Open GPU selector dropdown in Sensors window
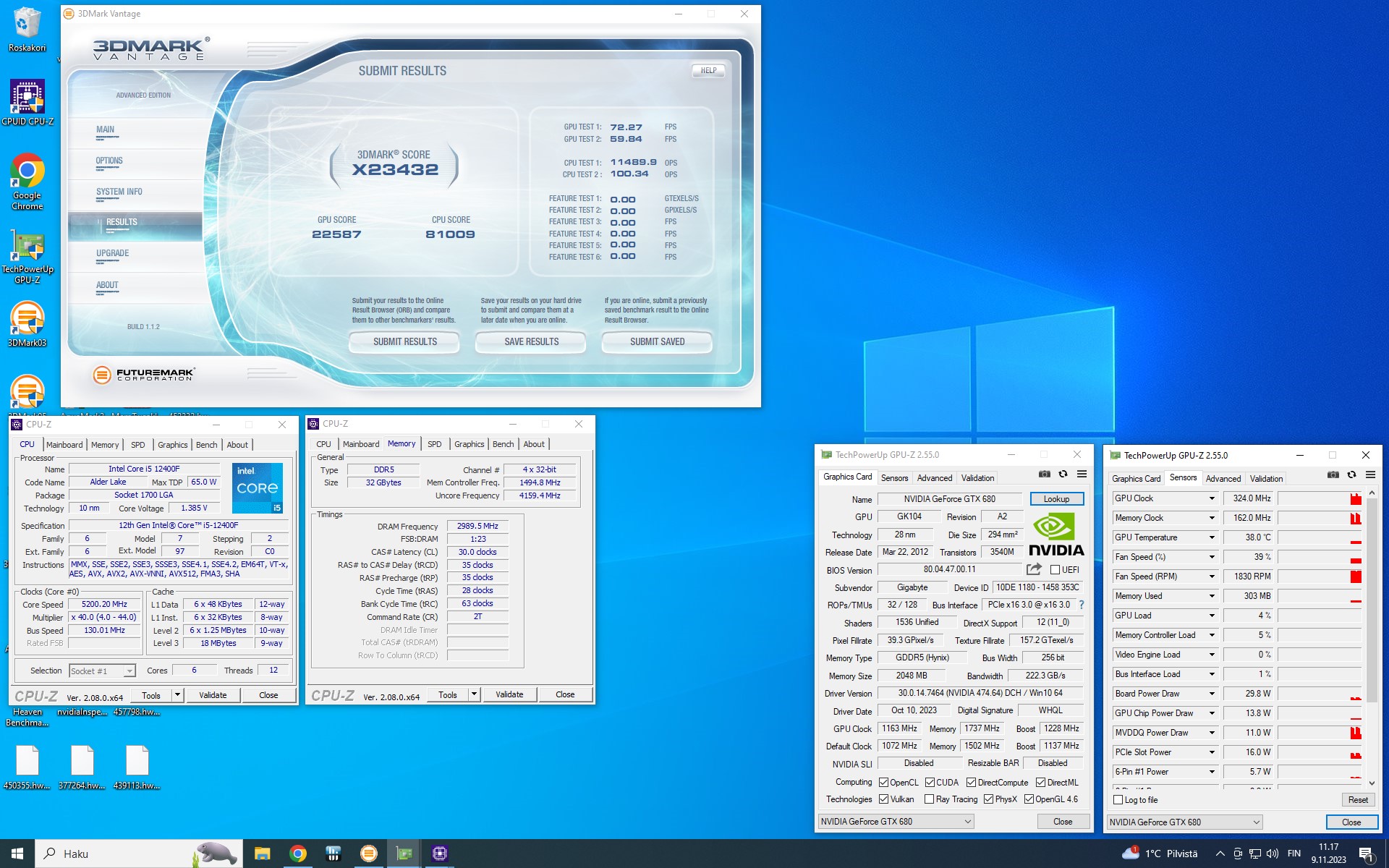 (x=1185, y=822)
